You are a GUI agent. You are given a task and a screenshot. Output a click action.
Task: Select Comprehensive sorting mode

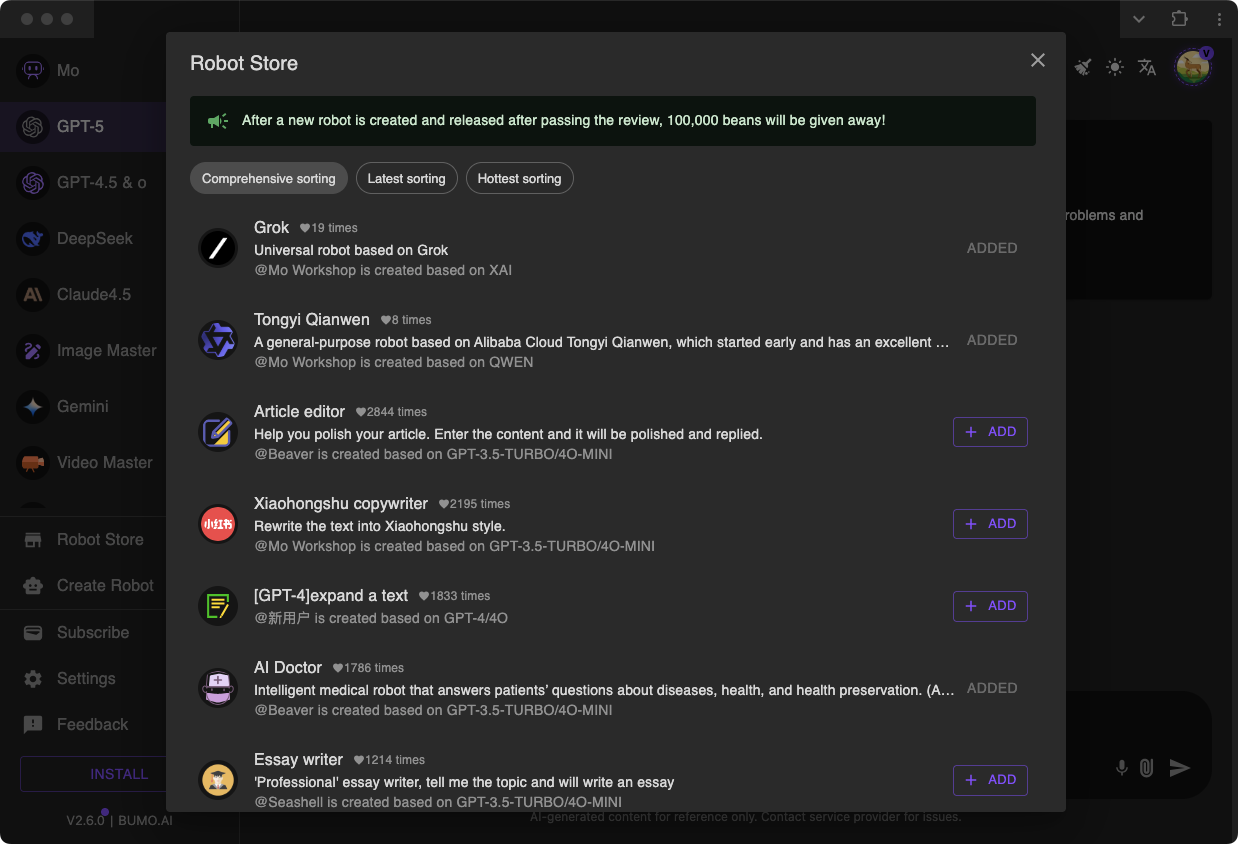268,178
